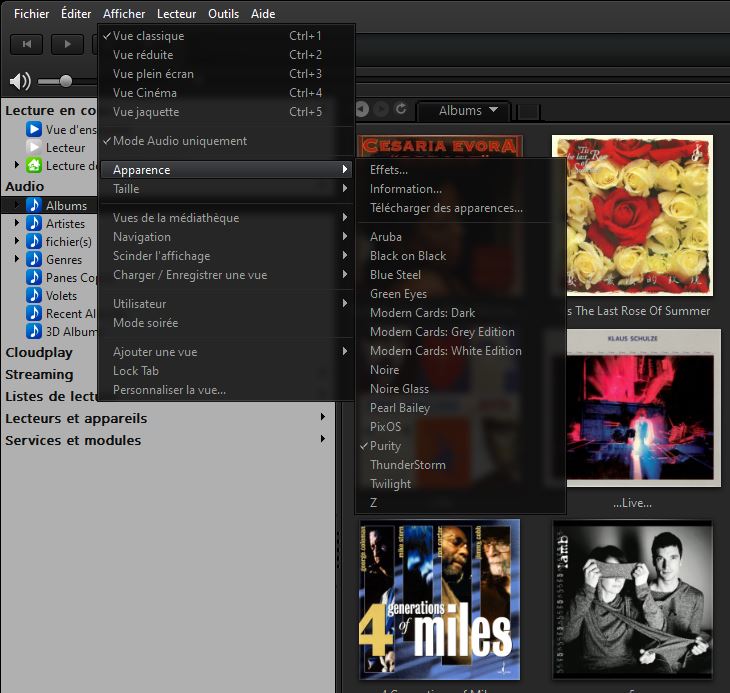Screen dimensions: 730x693
Task: Toggle Mode Audio uniquement option
Action: point(180,141)
